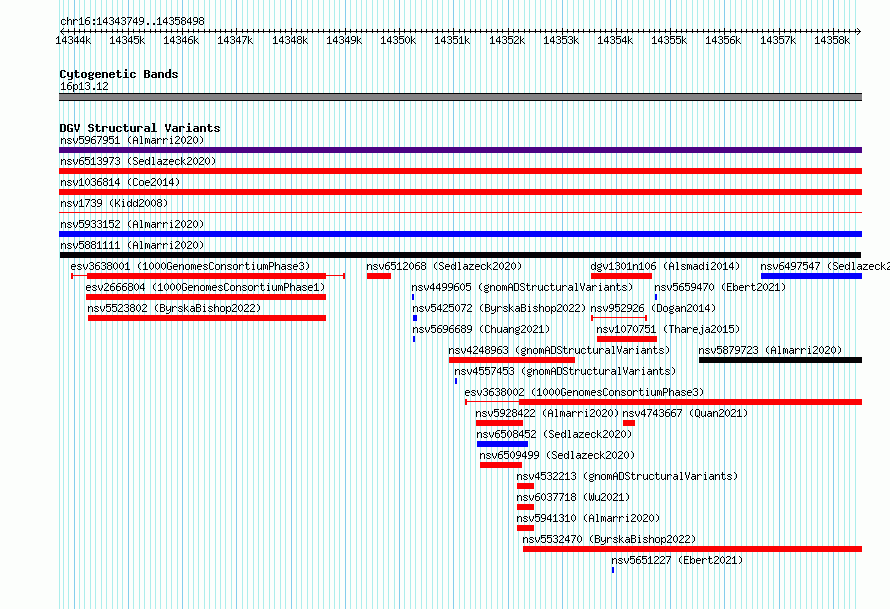Click nsv5425072 (ByrskaBishop2022) label
The image size is (890, 609).
pyautogui.click(x=499, y=308)
